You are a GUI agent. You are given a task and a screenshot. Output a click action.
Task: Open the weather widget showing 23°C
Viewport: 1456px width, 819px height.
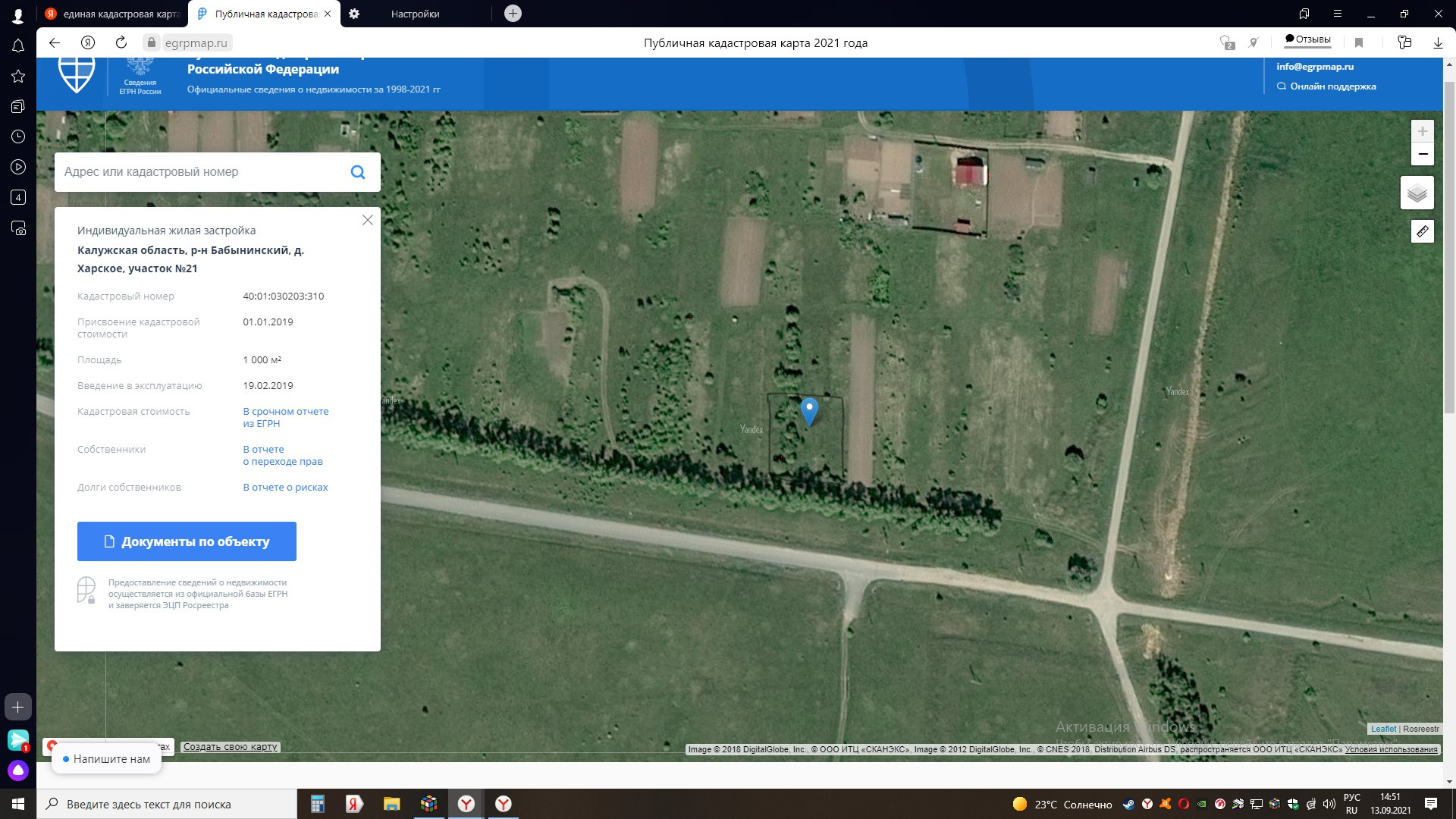point(1062,804)
